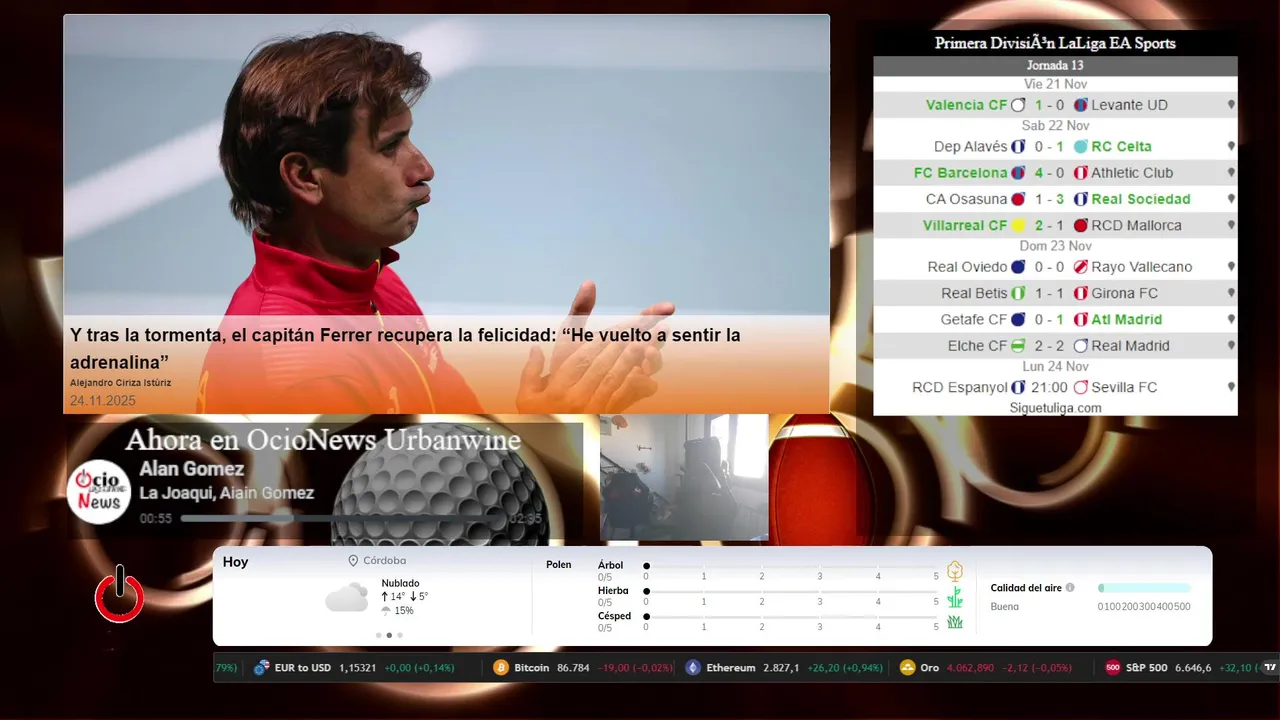Click the Sevilla FC crest
This screenshot has width=1280, height=720.
click(x=1080, y=387)
